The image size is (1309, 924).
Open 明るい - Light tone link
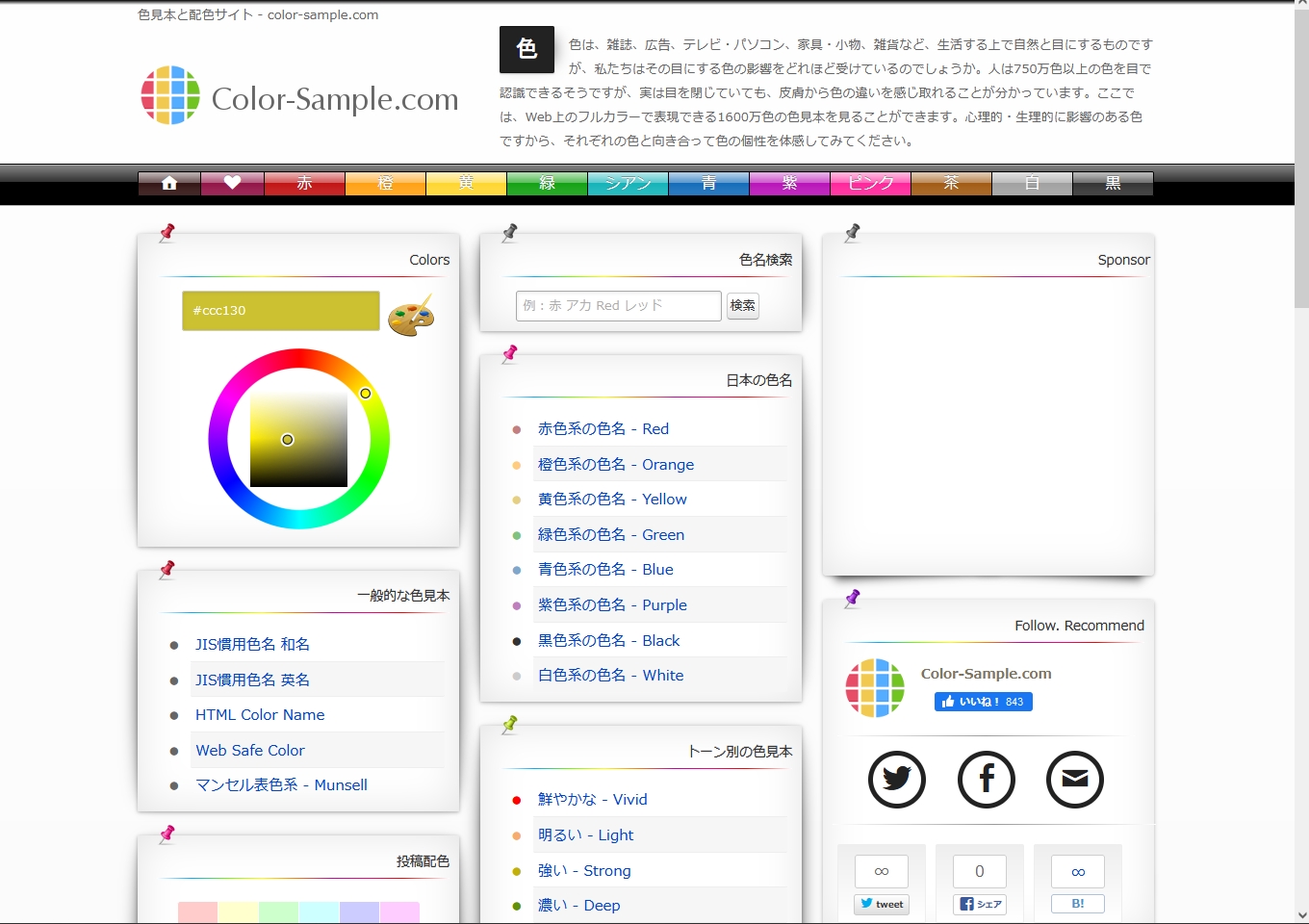585,834
